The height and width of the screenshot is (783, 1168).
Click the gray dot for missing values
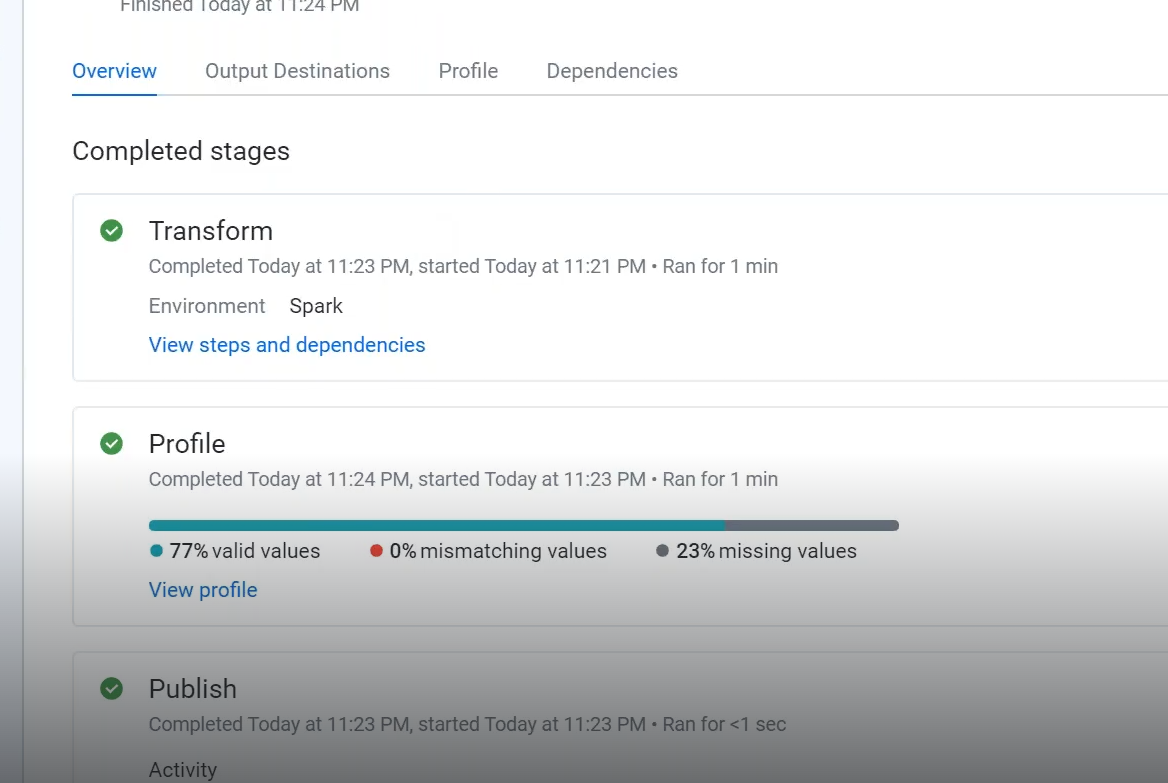(663, 551)
